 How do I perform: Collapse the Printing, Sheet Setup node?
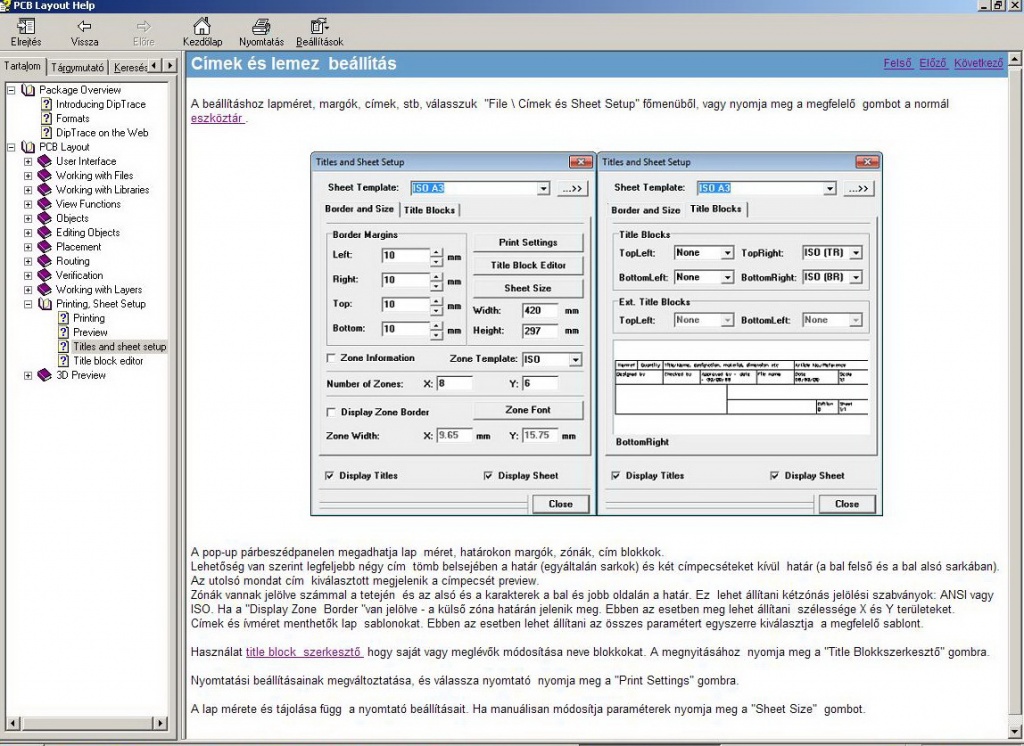[x=28, y=304]
